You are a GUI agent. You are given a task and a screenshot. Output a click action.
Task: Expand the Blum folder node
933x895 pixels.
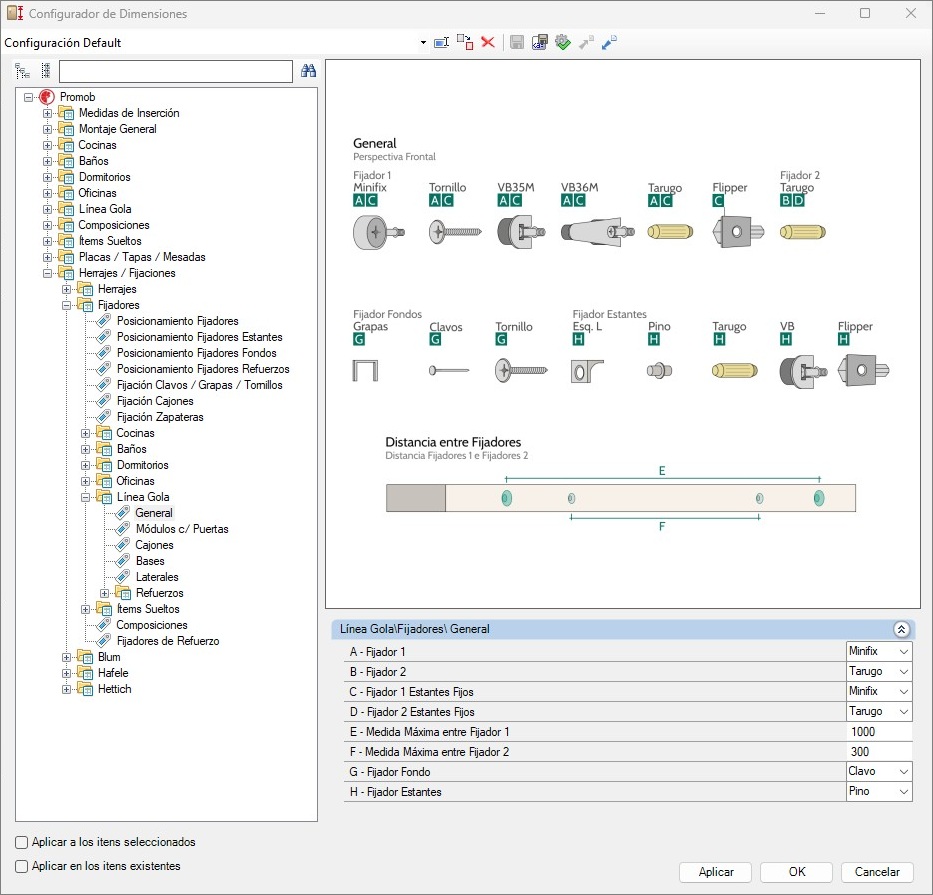[67, 657]
